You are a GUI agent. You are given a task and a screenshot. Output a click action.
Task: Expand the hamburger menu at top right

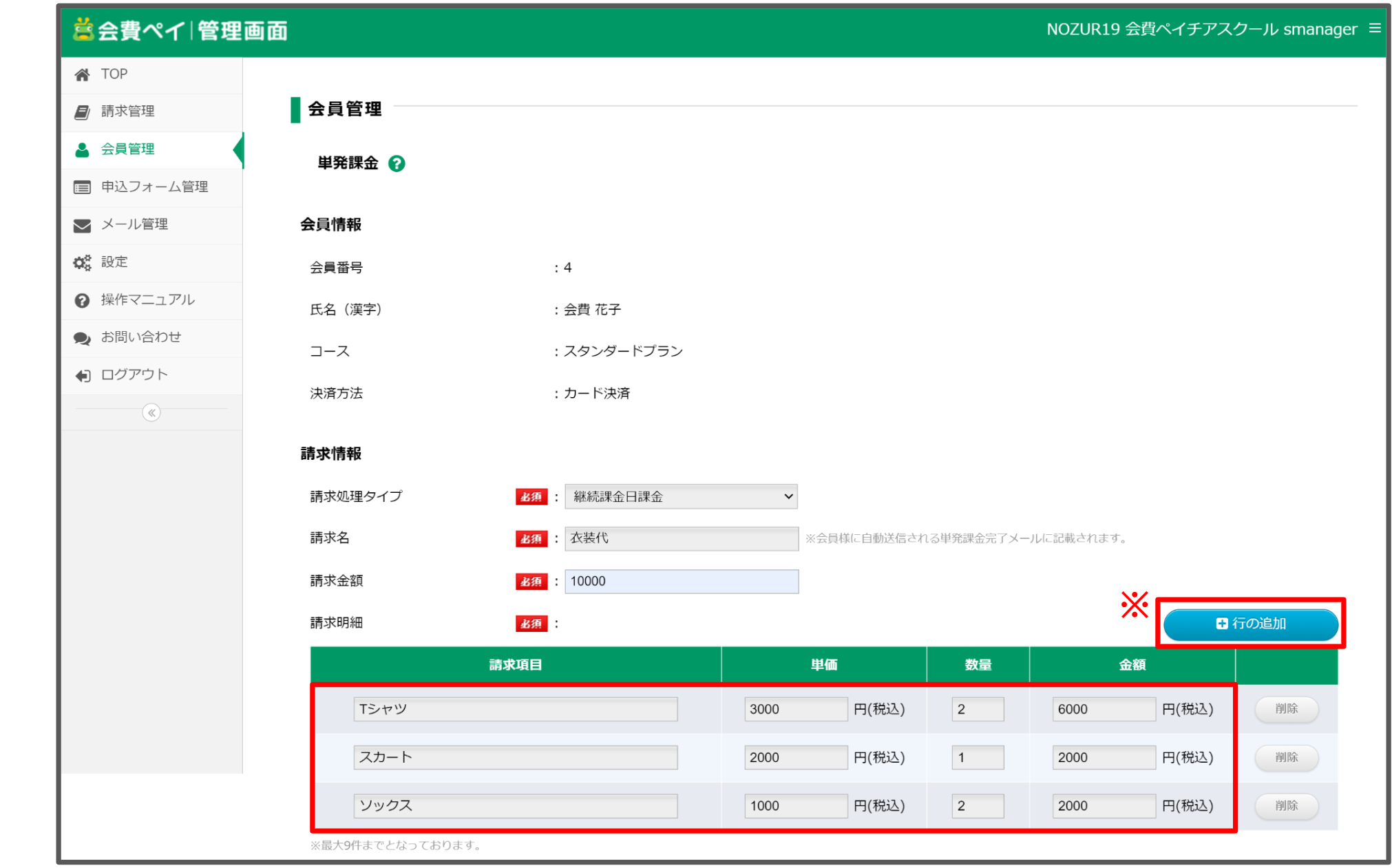click(x=1375, y=29)
